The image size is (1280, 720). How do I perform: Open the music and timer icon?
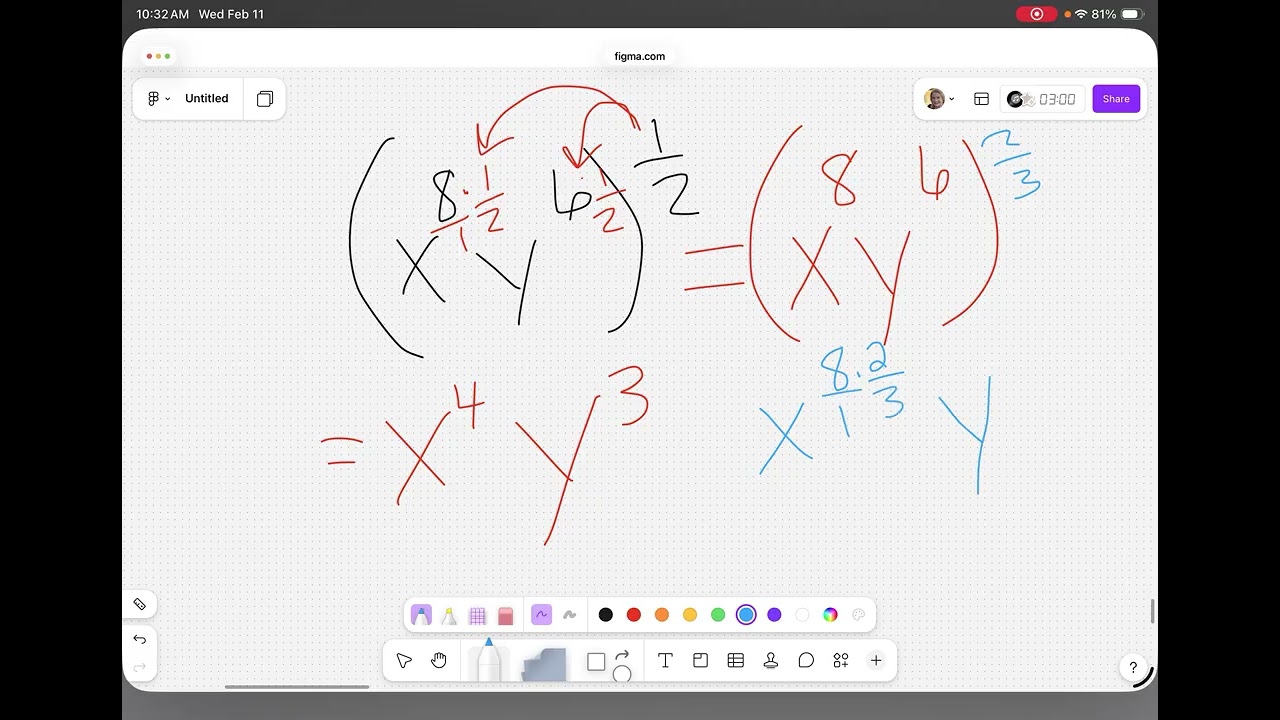tap(1019, 99)
